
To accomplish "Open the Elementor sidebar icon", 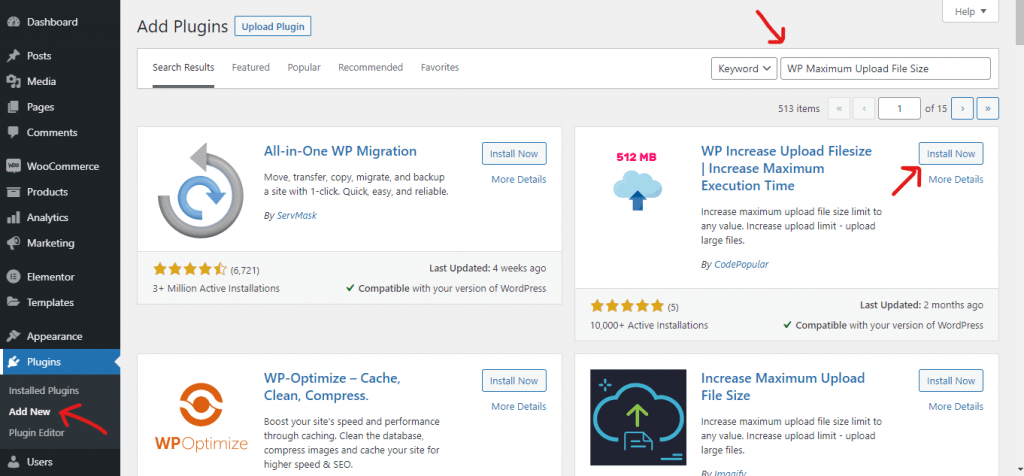I will tap(13, 277).
